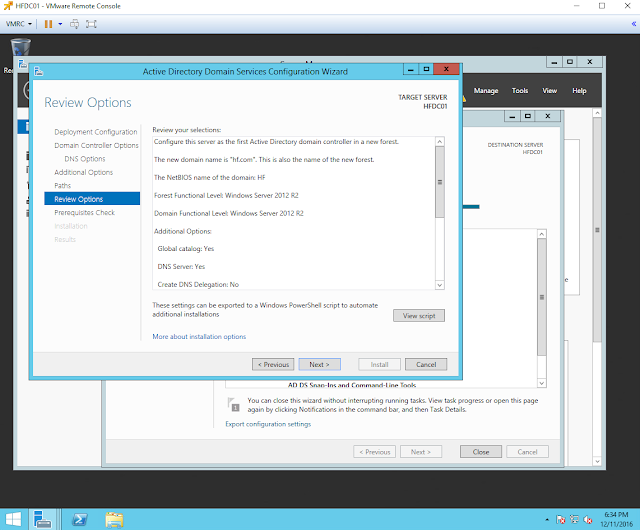Image resolution: width=640 pixels, height=530 pixels.
Task: Go to Additional Options step
Action: tap(83, 172)
